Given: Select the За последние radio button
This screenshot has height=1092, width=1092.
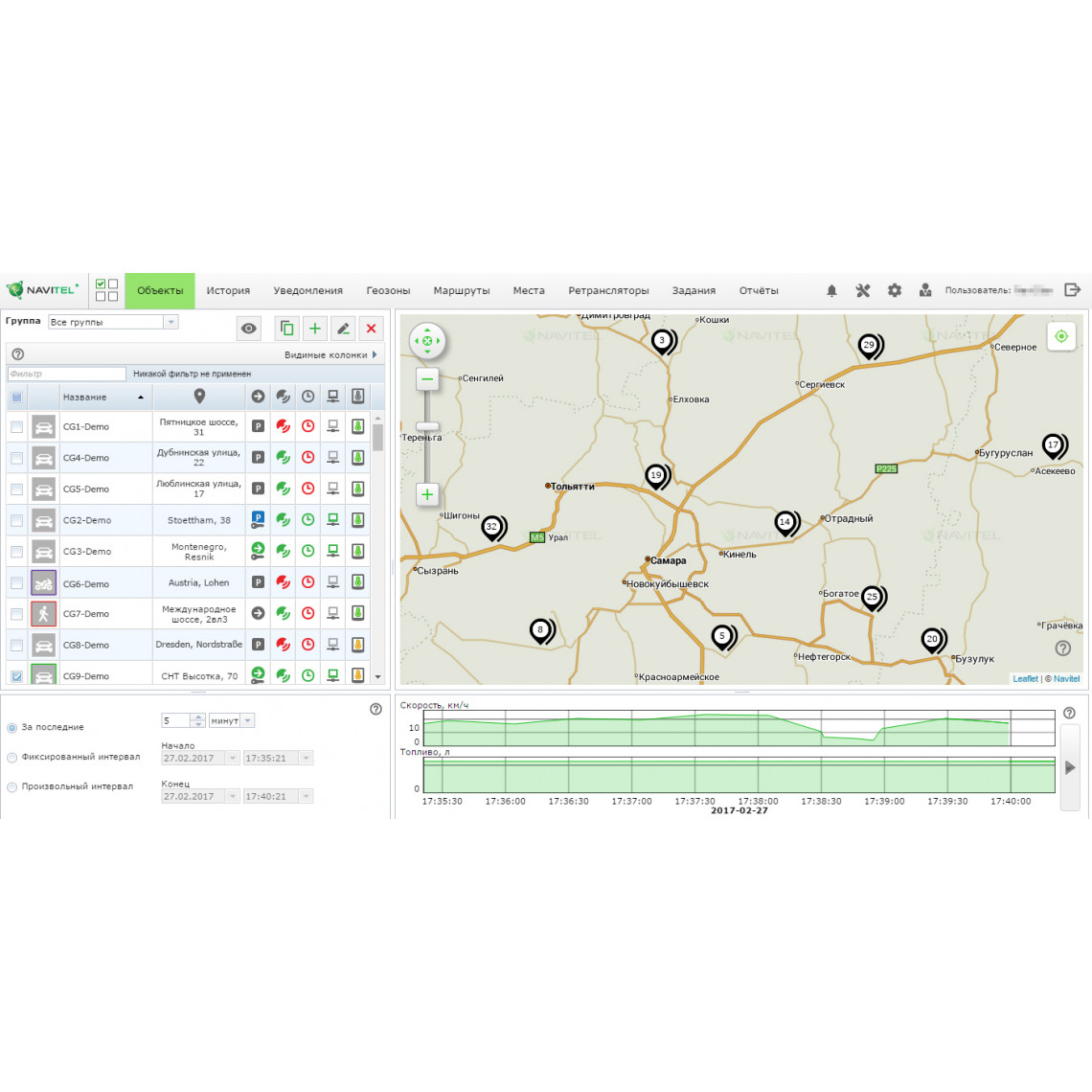Looking at the screenshot, I should coord(11,727).
